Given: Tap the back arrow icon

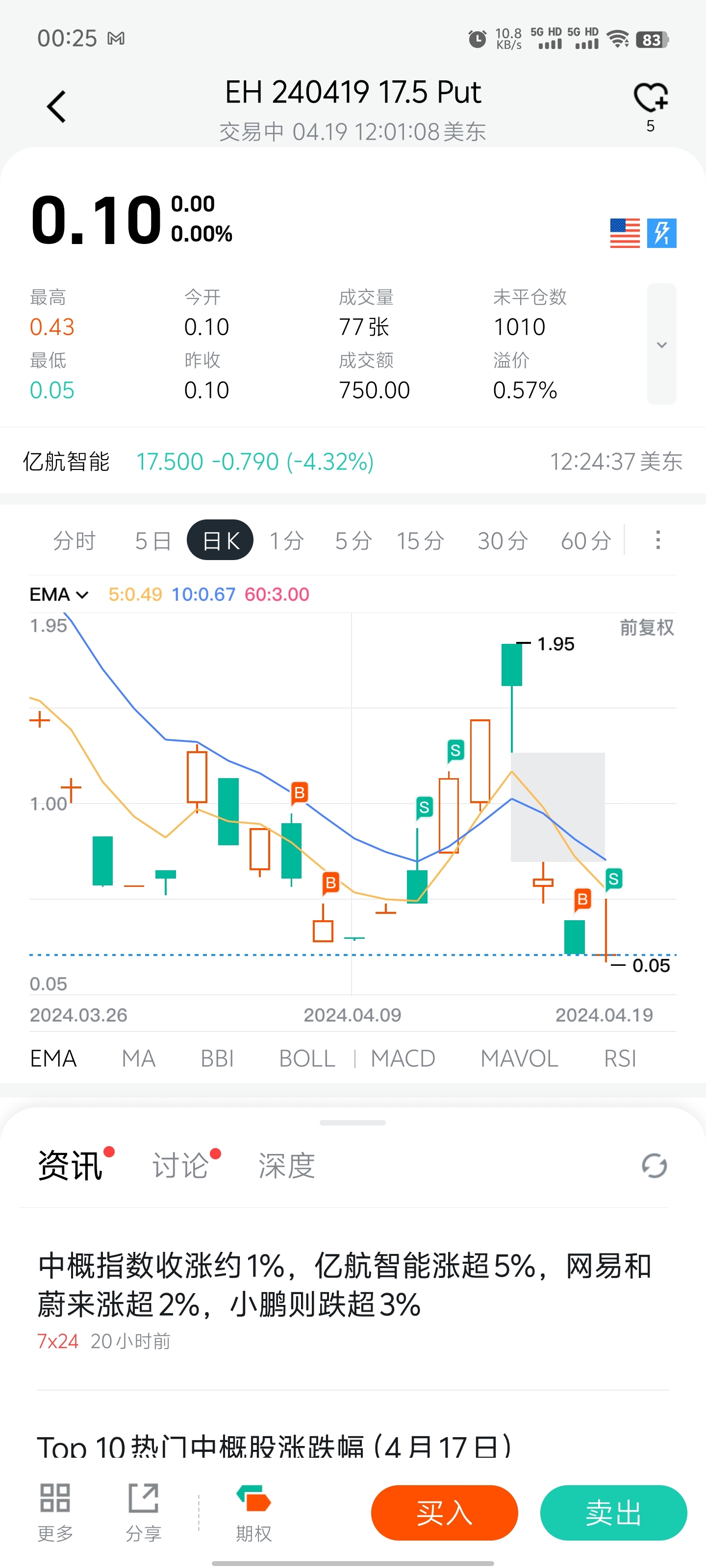Looking at the screenshot, I should click(56, 107).
